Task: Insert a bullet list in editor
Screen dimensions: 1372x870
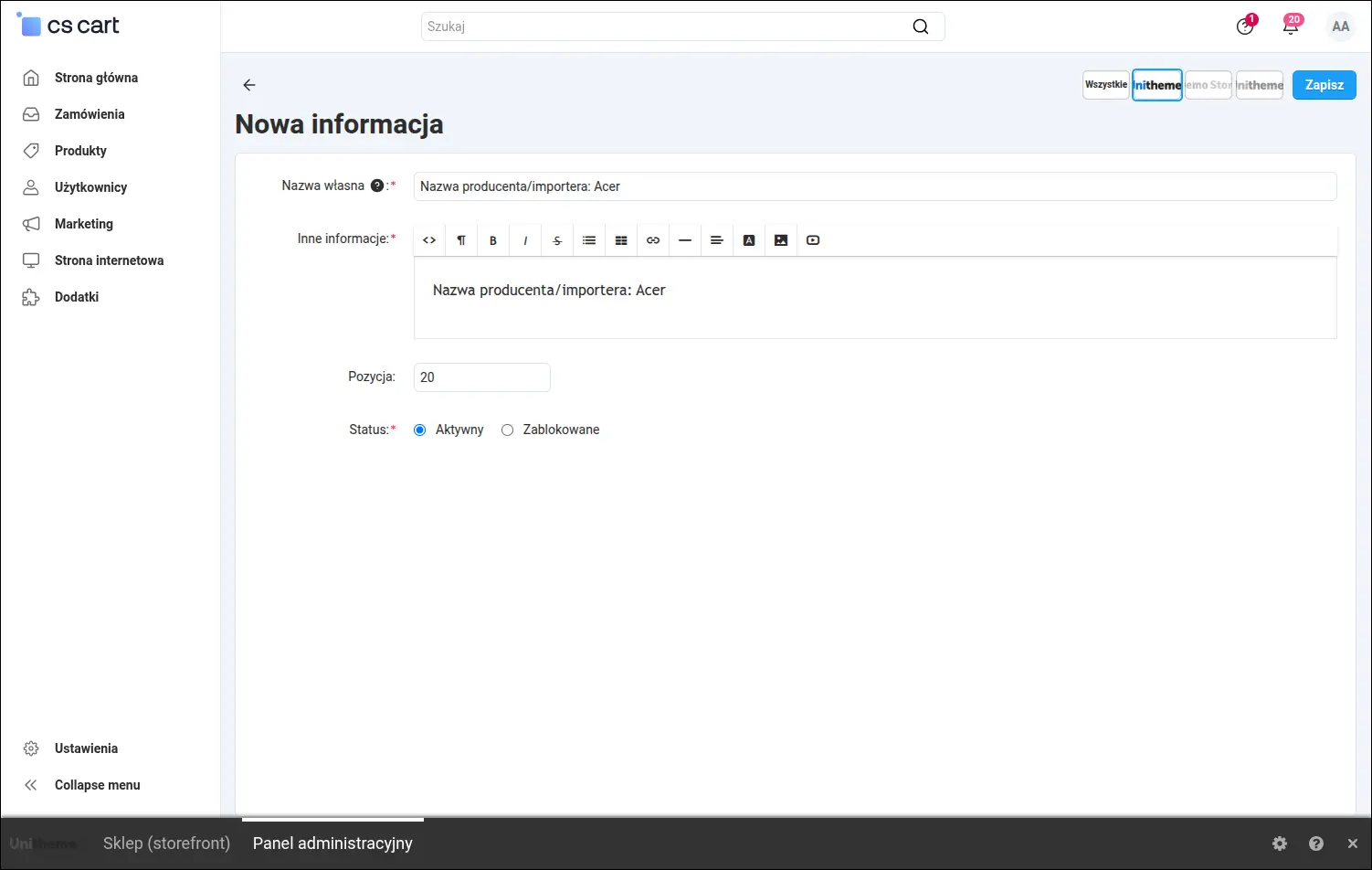Action: pos(589,240)
